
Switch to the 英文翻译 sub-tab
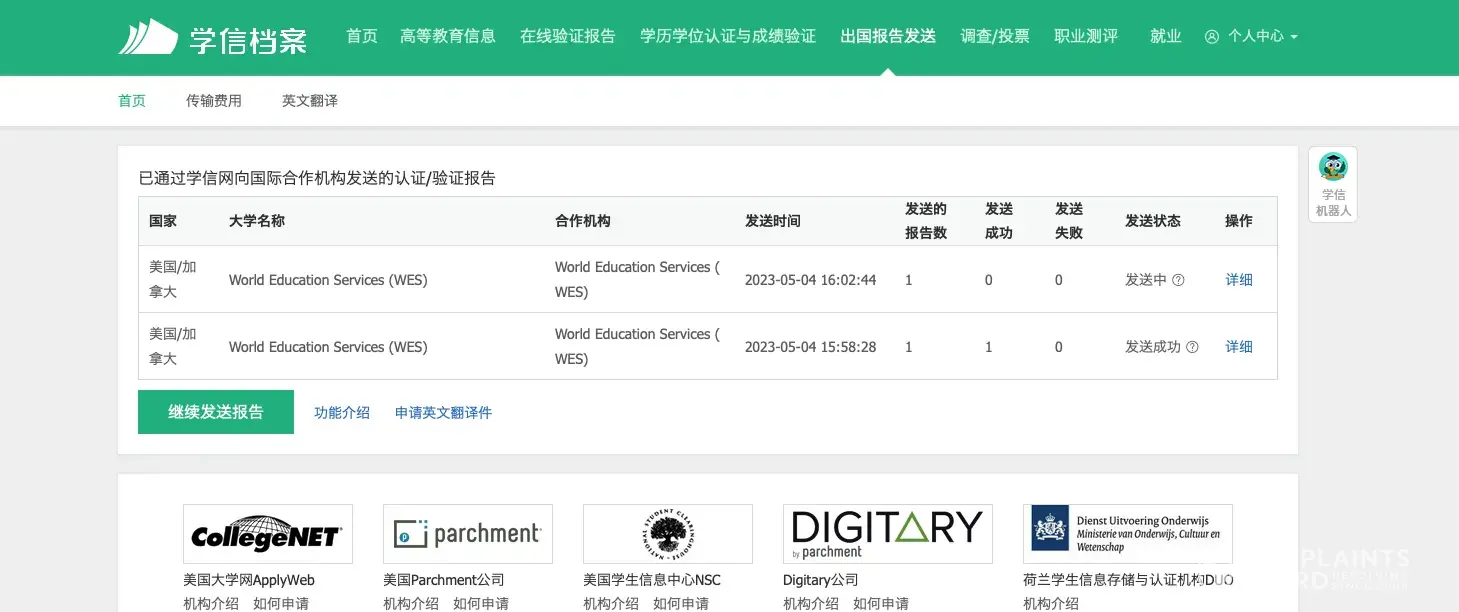[x=310, y=101]
